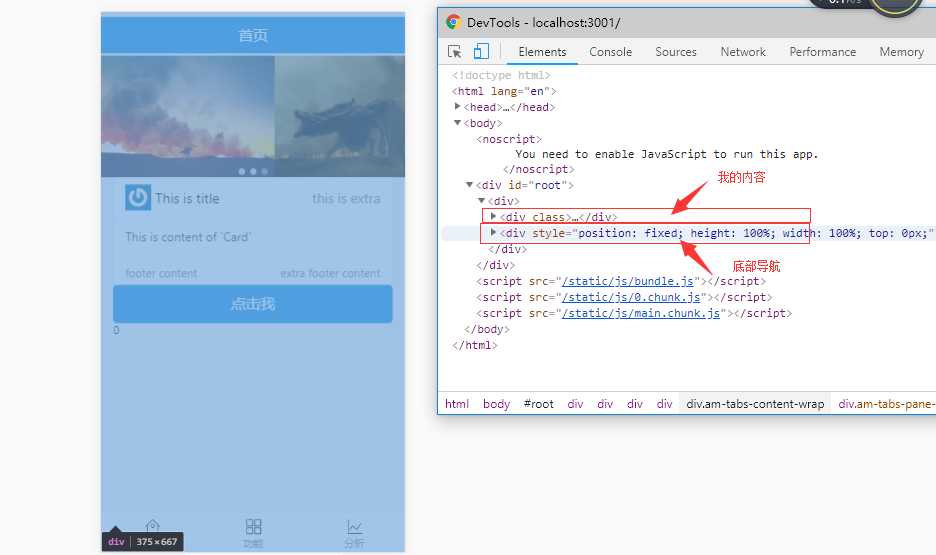Select the first carousel pagination dot
The height and width of the screenshot is (555, 936).
pos(241,172)
